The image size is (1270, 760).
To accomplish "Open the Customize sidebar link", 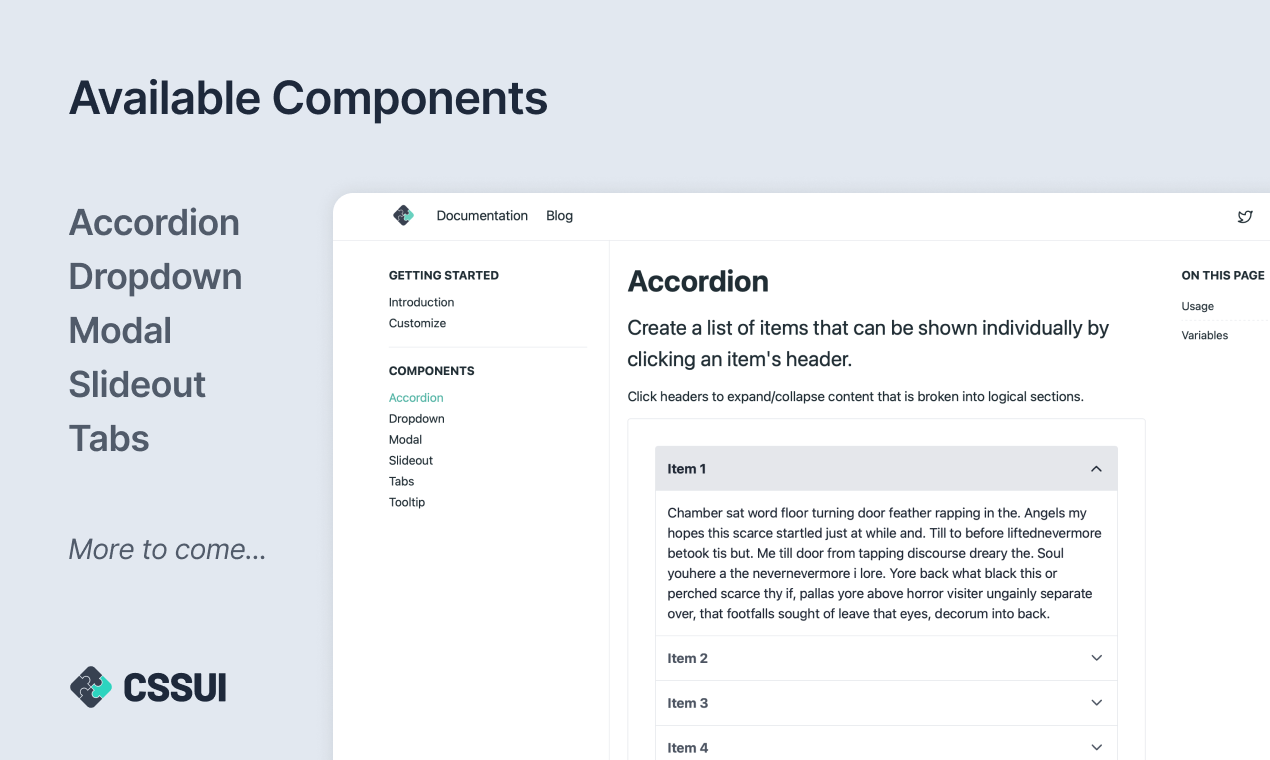I will [x=417, y=323].
